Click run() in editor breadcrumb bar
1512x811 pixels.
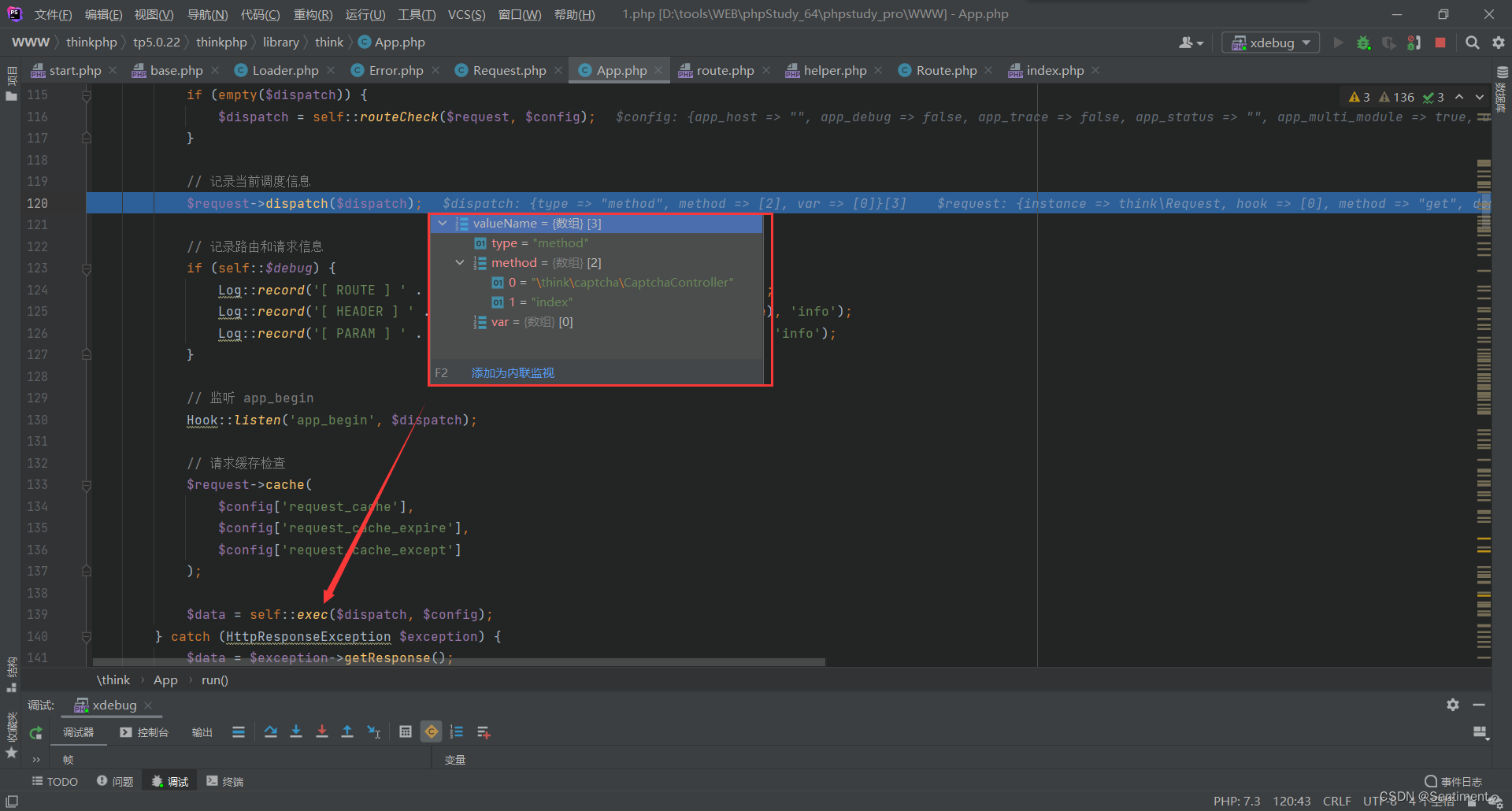point(214,680)
